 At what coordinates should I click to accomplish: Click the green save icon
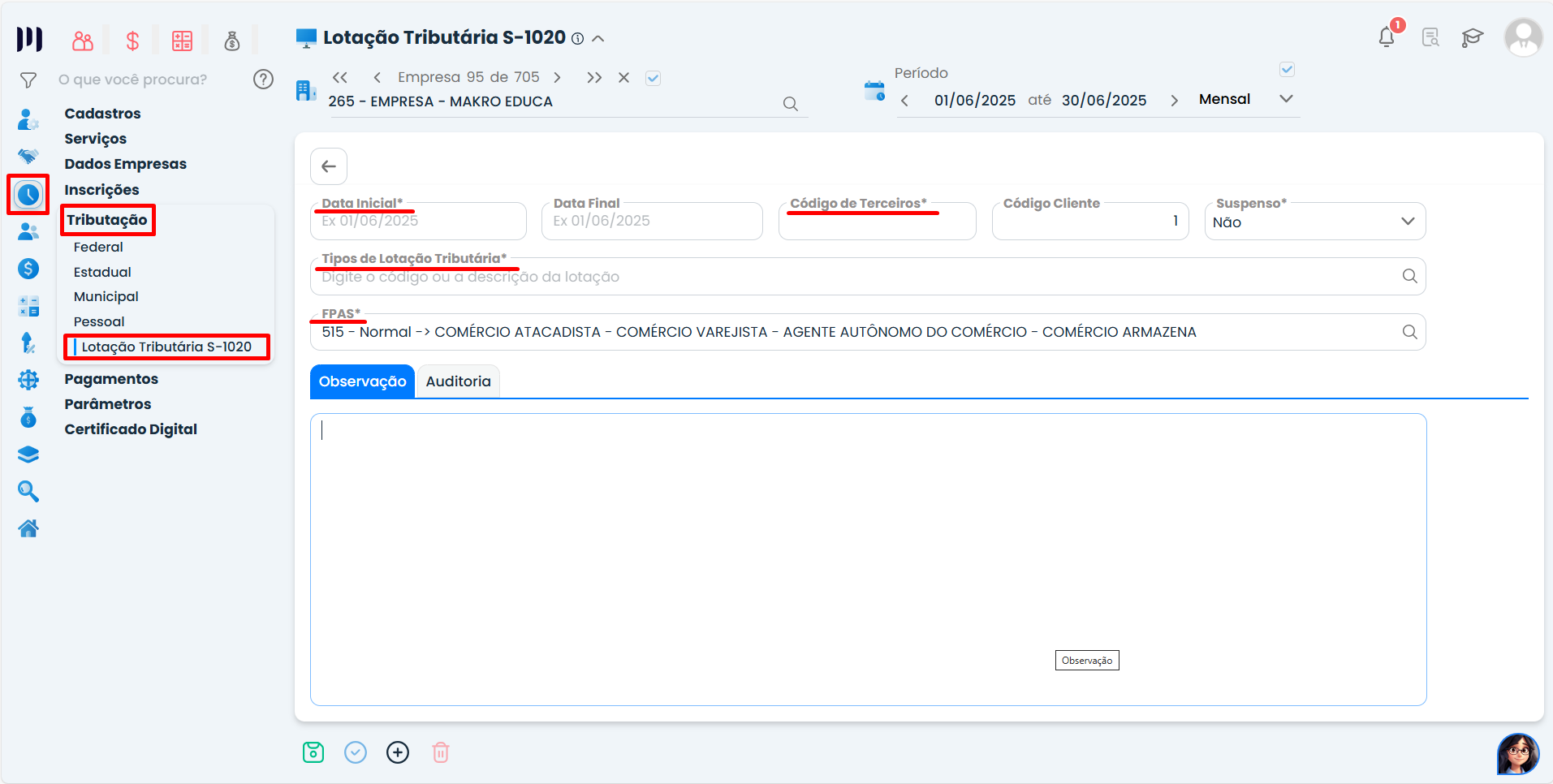(313, 752)
